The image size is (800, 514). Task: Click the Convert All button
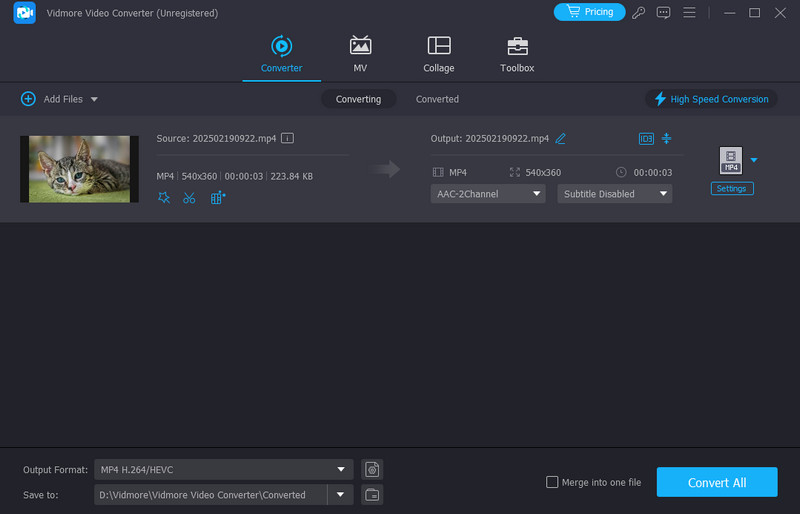(717, 482)
